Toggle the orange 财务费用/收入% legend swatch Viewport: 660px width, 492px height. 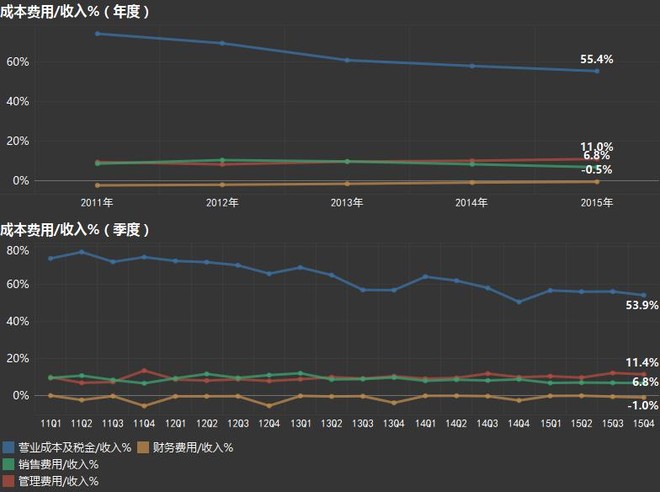(143, 447)
